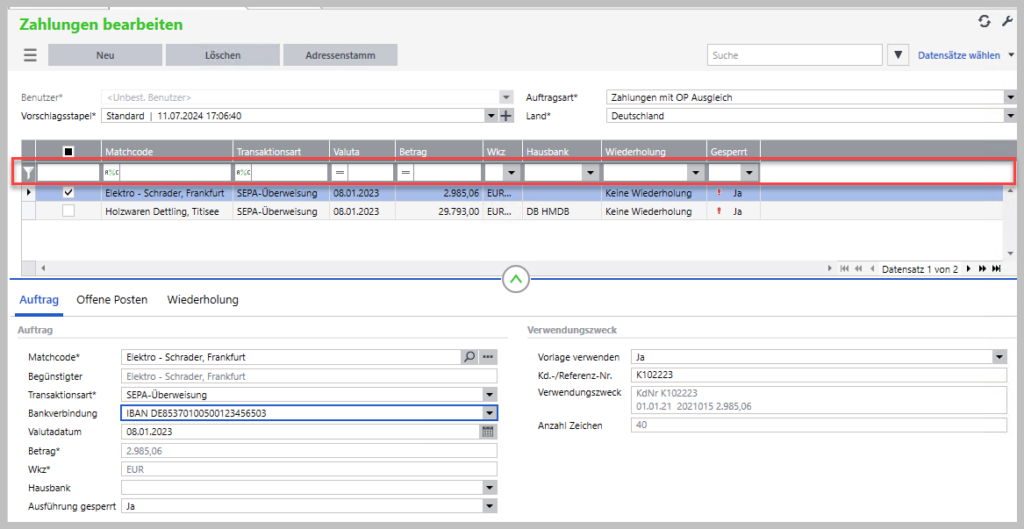This screenshot has height=529, width=1024.
Task: Click the three-dots button next to Matchcode
Action: [488, 356]
